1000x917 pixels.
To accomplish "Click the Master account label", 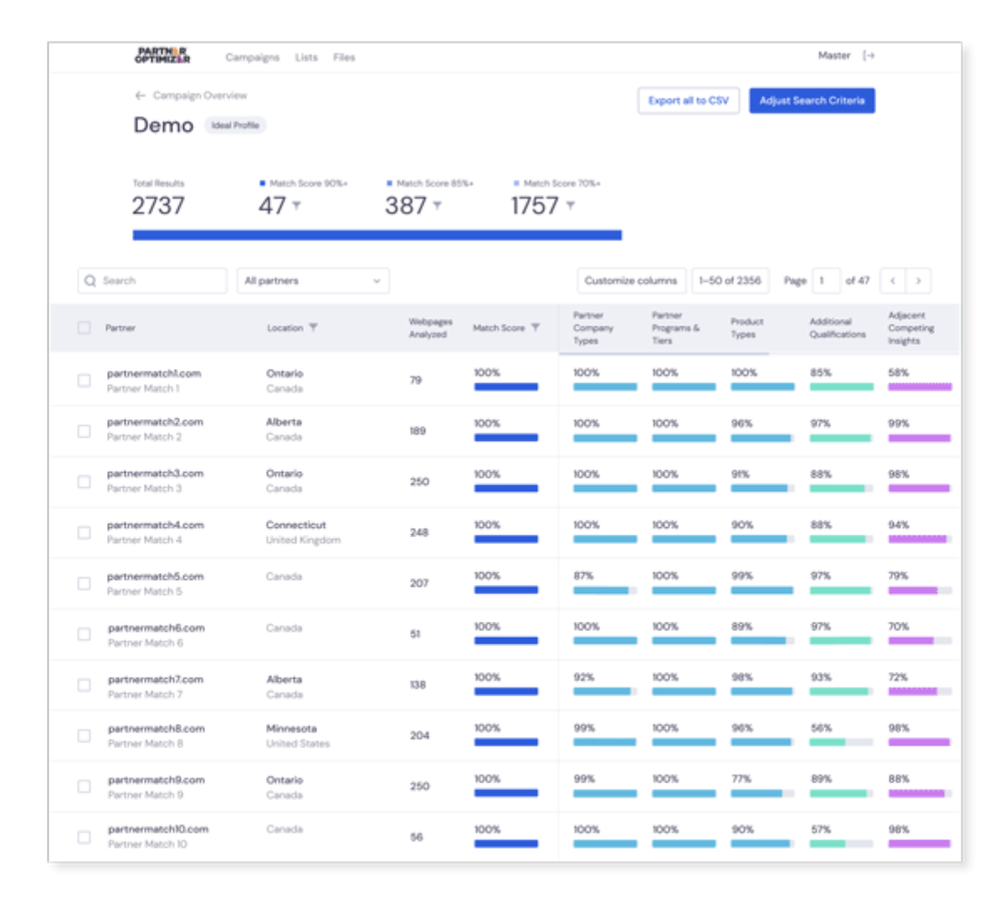I will (x=834, y=55).
